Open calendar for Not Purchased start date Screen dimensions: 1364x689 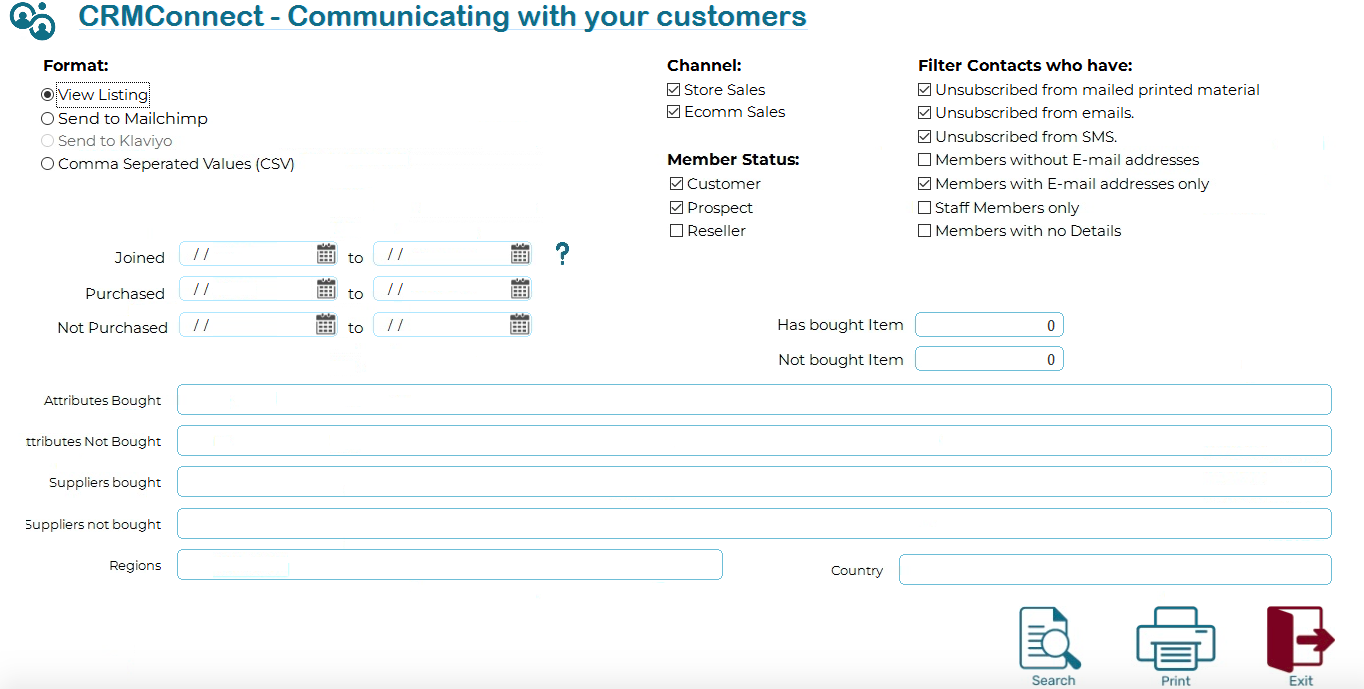point(325,324)
